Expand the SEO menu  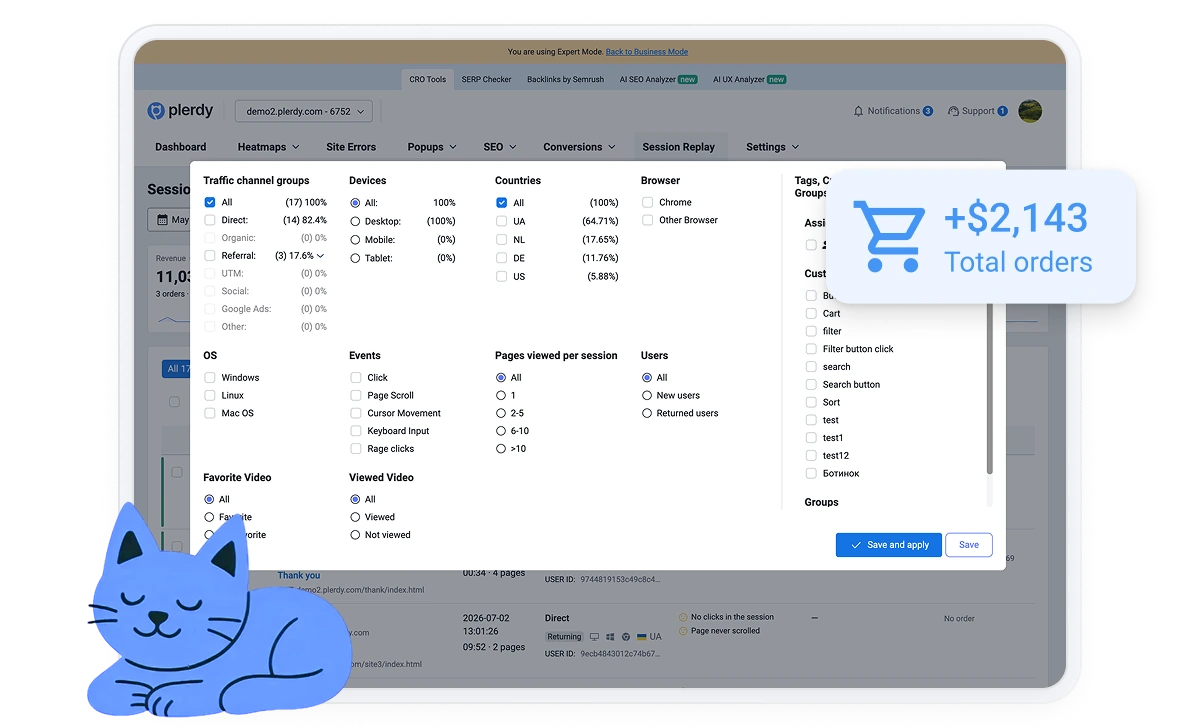tap(500, 147)
